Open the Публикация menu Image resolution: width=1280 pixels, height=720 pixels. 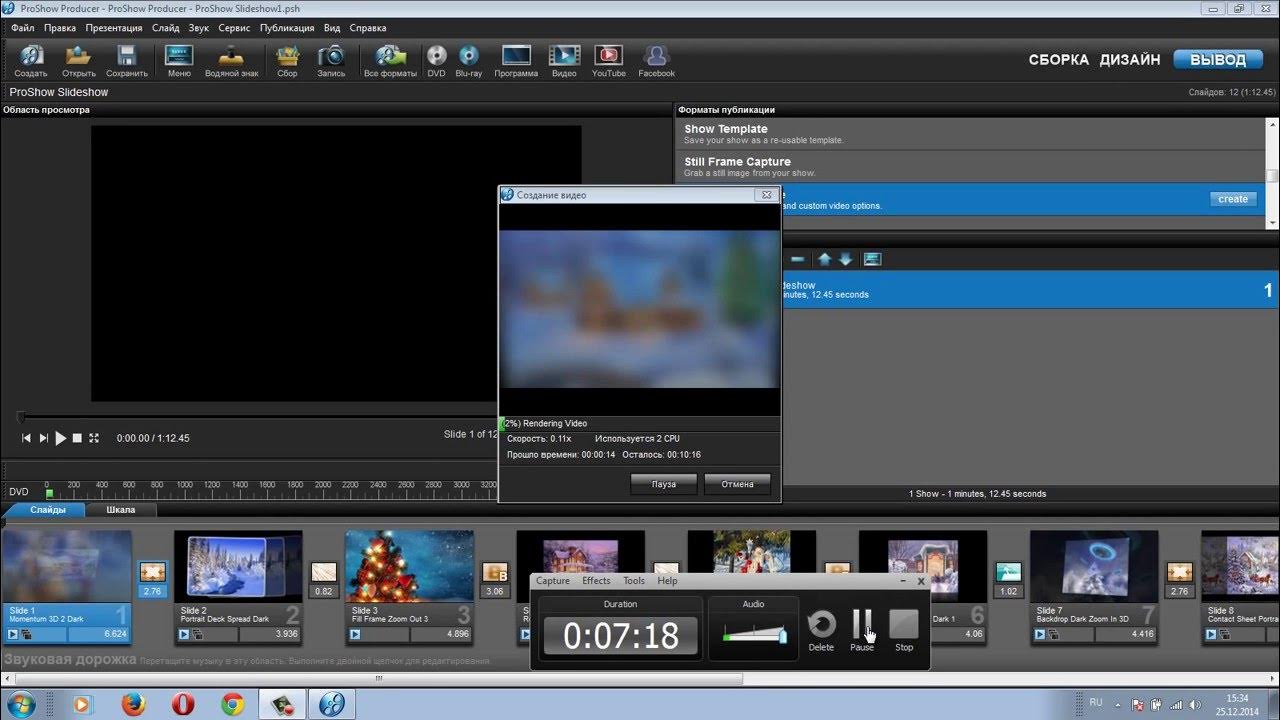[x=287, y=28]
